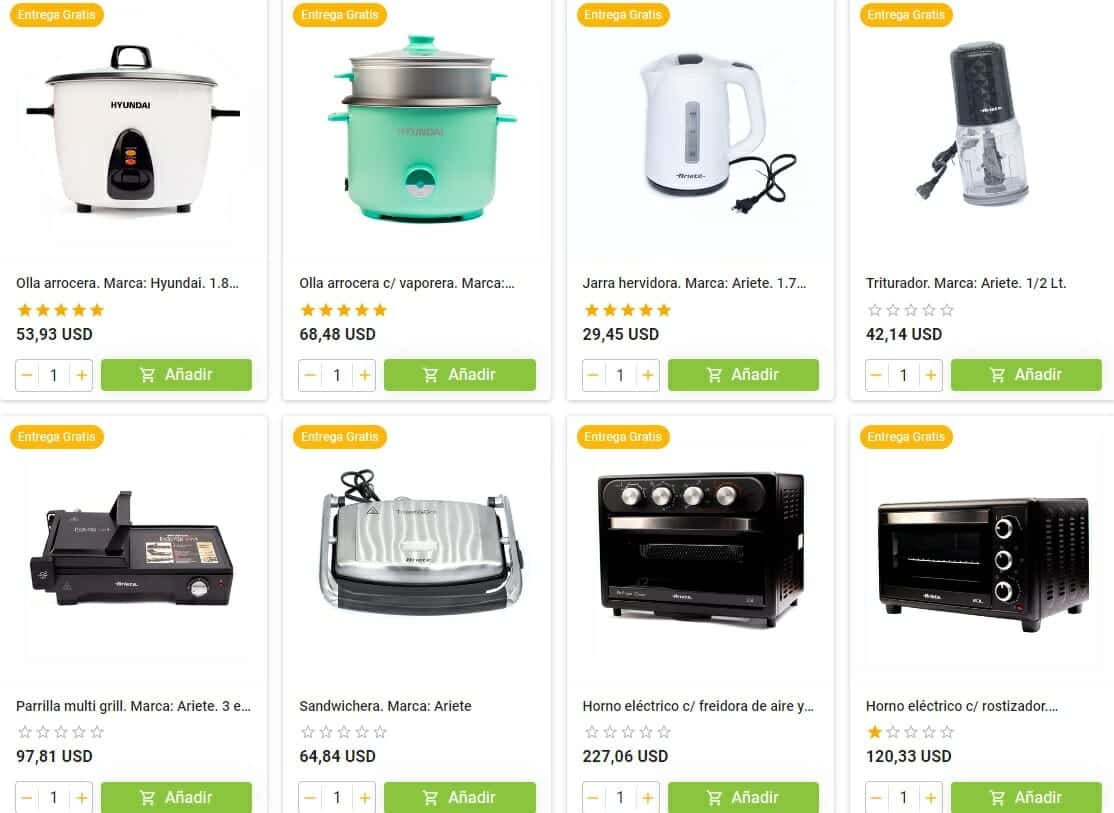View the black air fryer oven image
The height and width of the screenshot is (813, 1114).
pos(701,550)
